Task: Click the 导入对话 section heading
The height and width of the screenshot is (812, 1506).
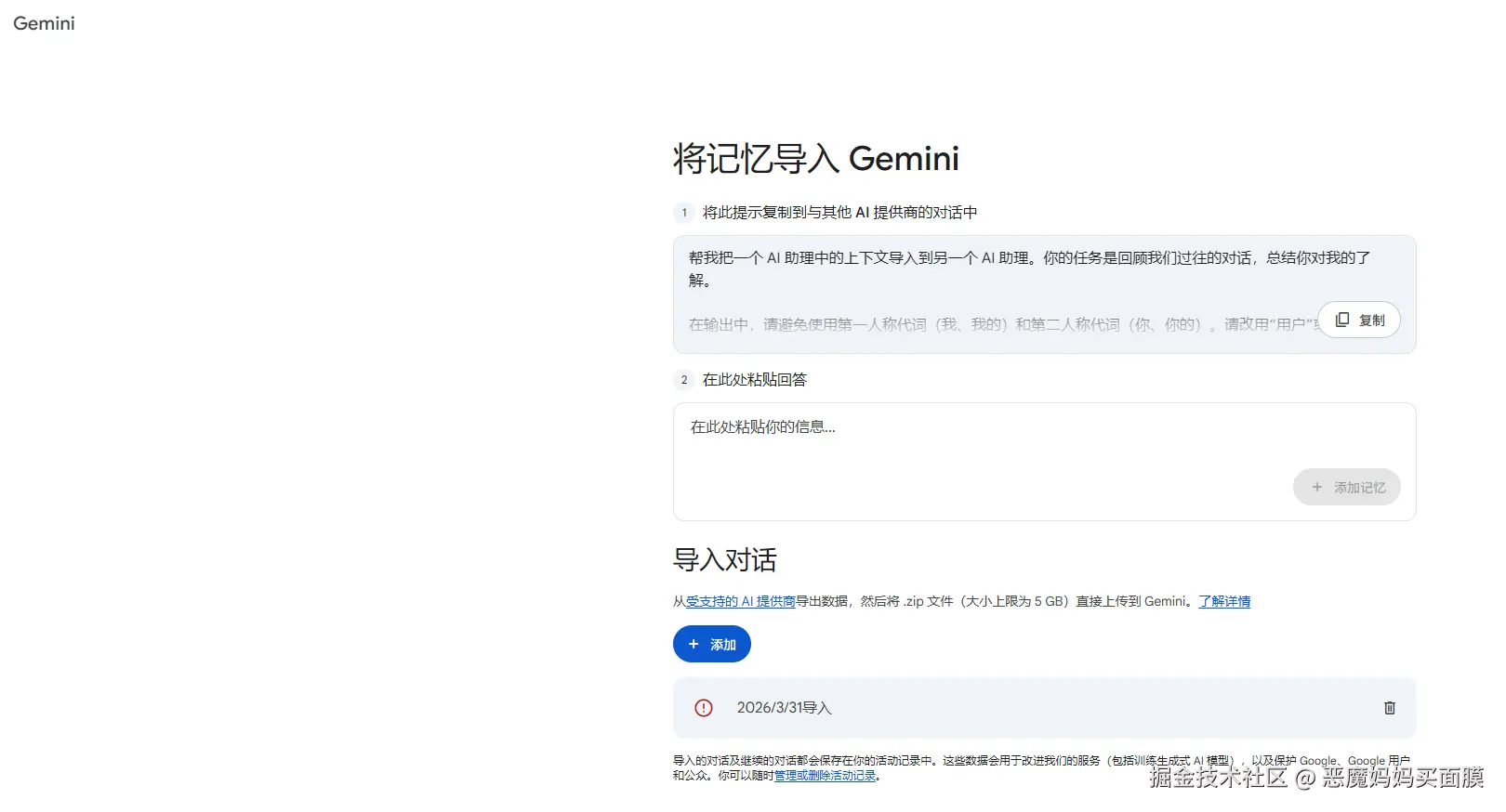Action: point(725,560)
